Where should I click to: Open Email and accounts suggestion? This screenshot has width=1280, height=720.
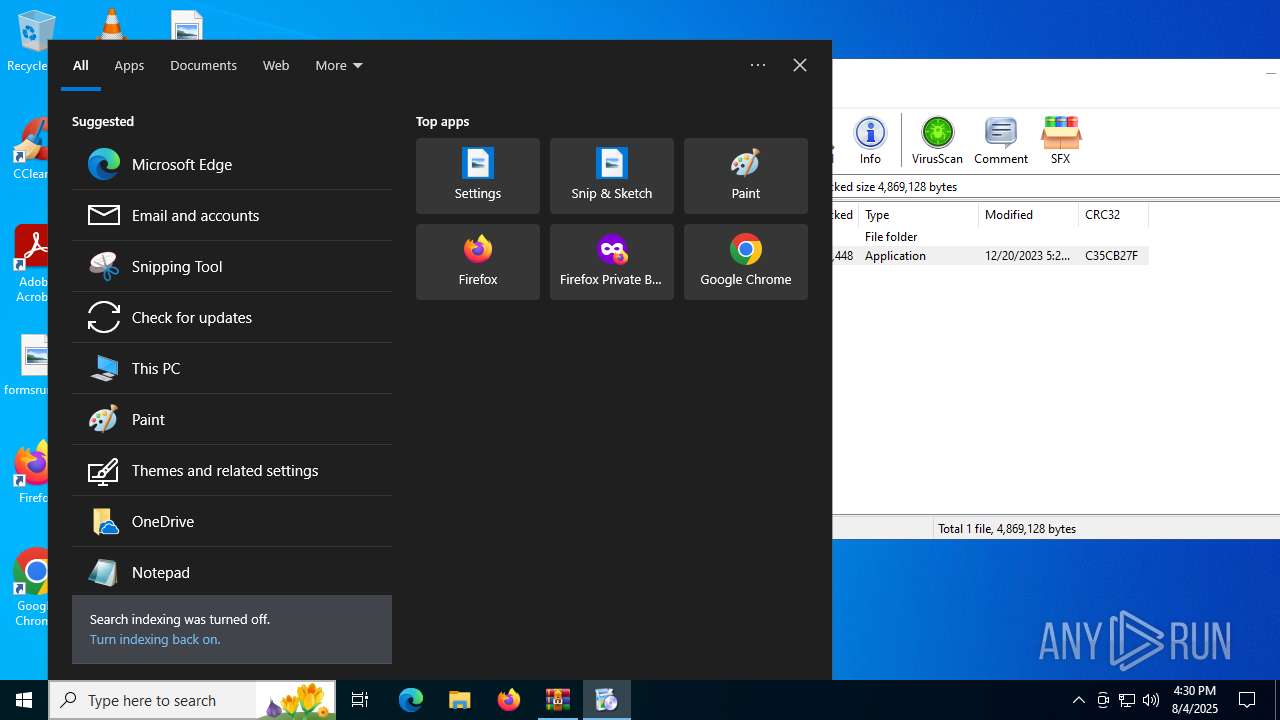point(232,215)
